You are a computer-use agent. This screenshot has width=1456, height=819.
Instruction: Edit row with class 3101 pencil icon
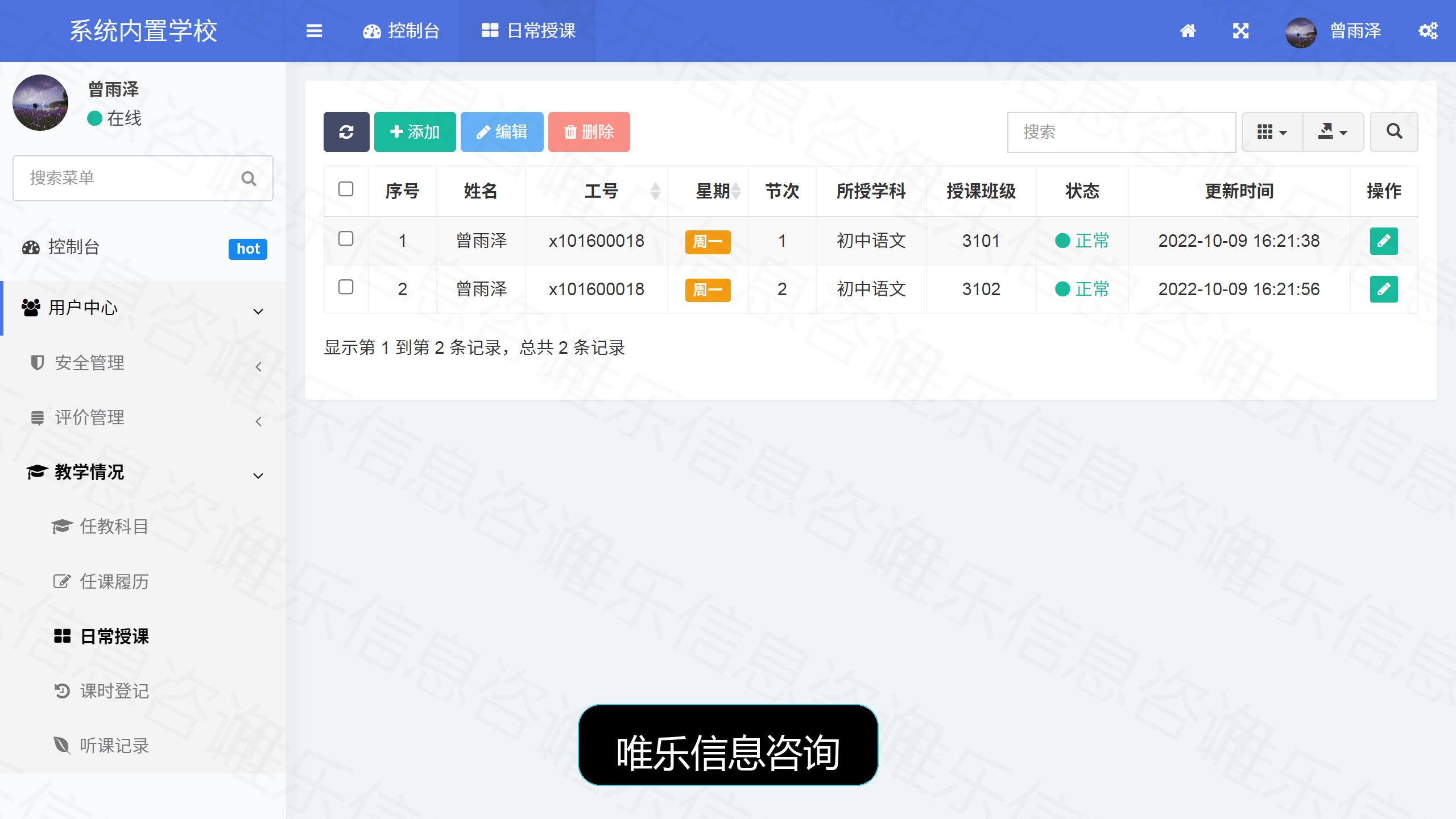pos(1384,241)
